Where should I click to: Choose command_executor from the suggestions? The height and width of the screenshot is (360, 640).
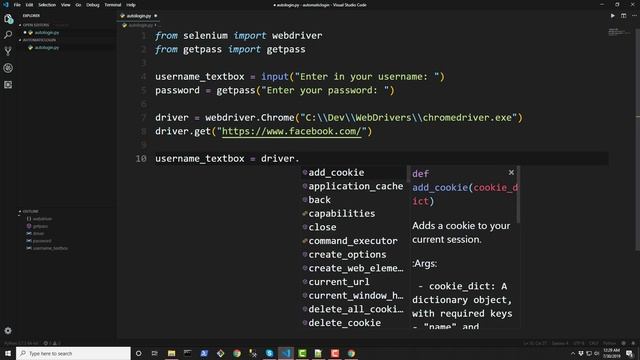coord(353,241)
